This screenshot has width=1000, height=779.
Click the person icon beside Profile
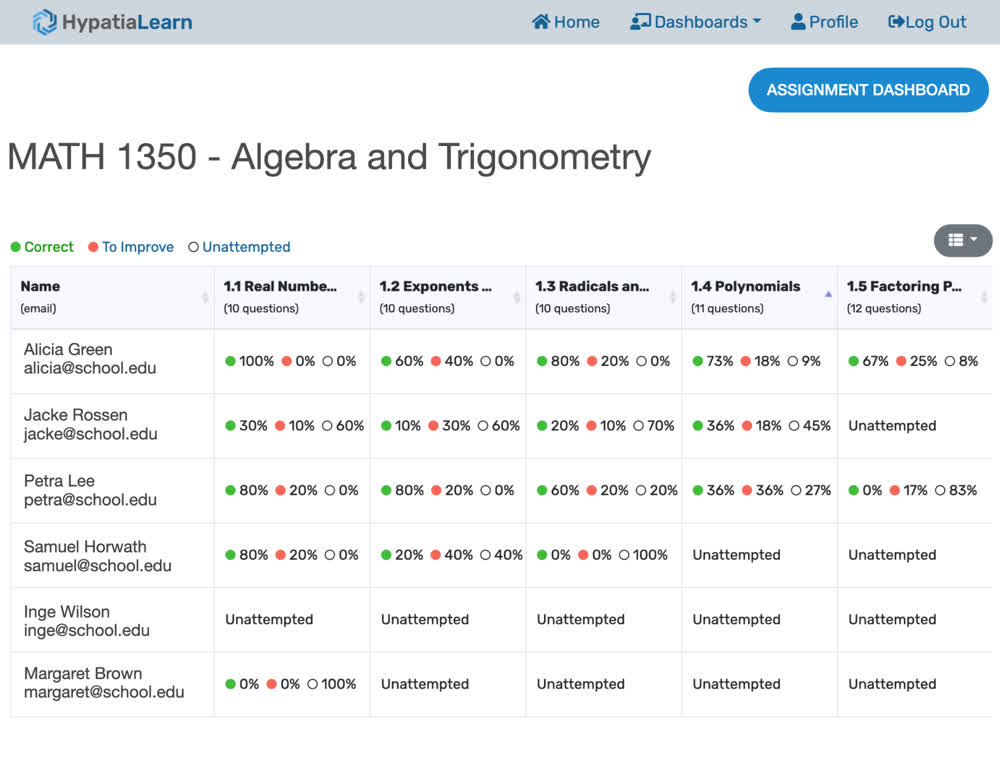(797, 21)
